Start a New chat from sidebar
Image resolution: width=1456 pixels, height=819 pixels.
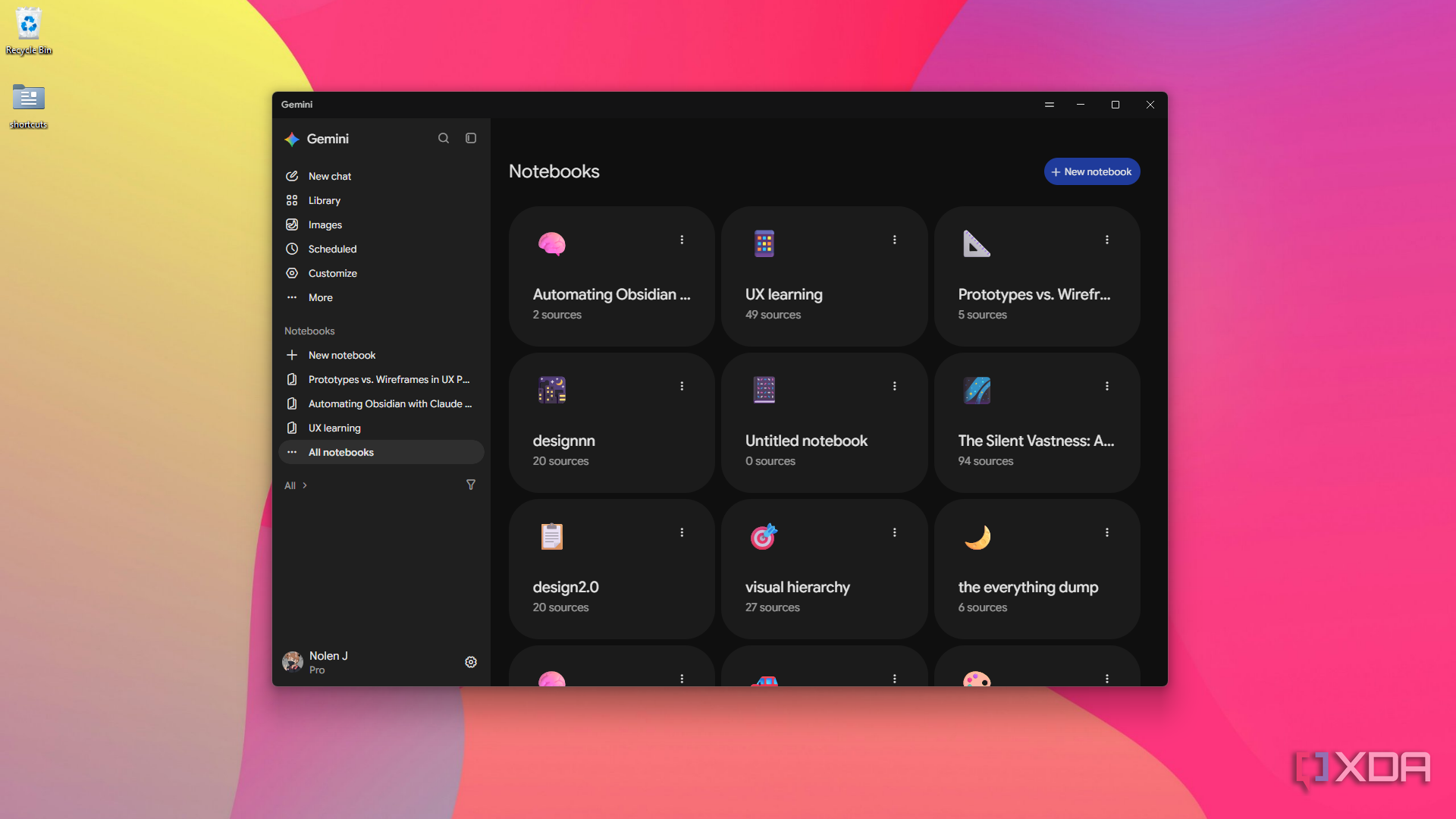(381, 176)
